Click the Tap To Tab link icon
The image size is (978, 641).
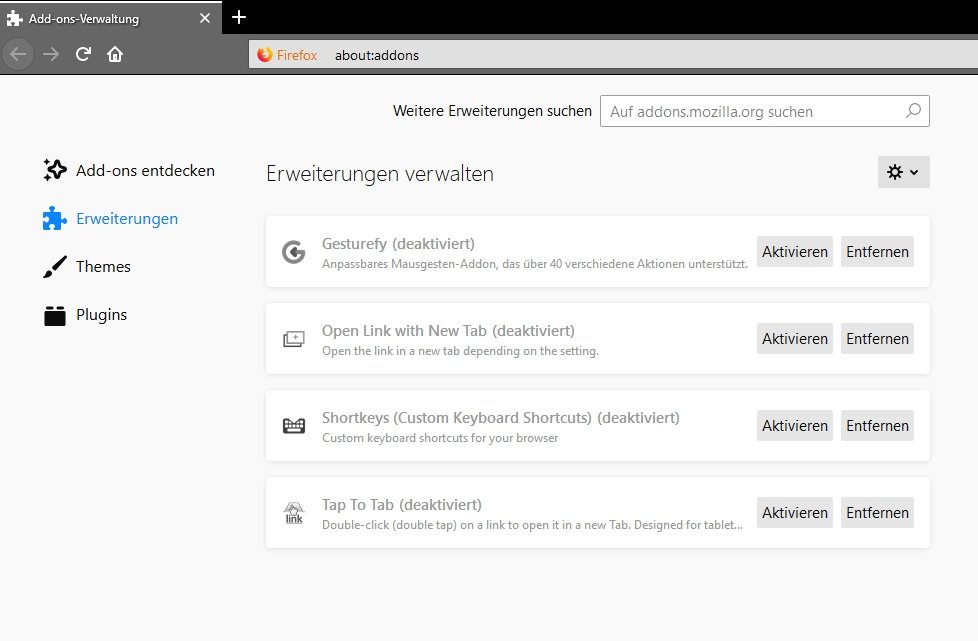[x=294, y=513]
